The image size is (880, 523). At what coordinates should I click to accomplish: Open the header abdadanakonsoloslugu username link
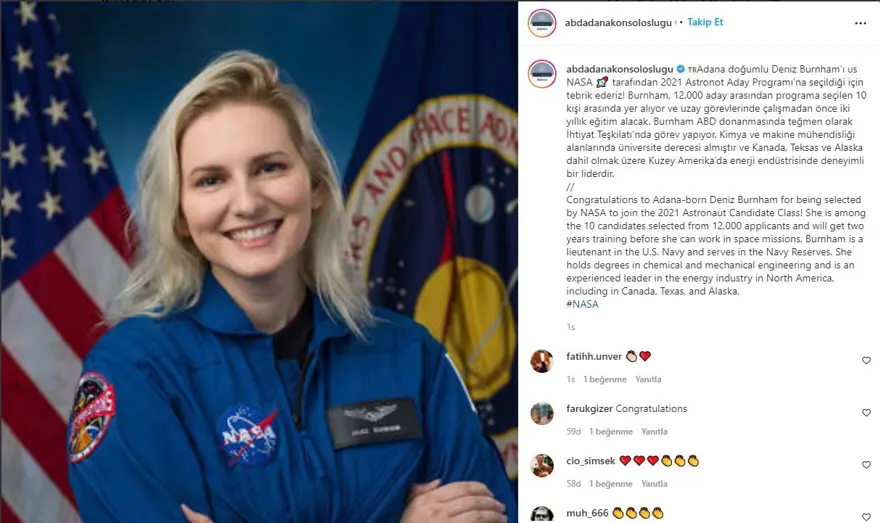click(x=618, y=23)
